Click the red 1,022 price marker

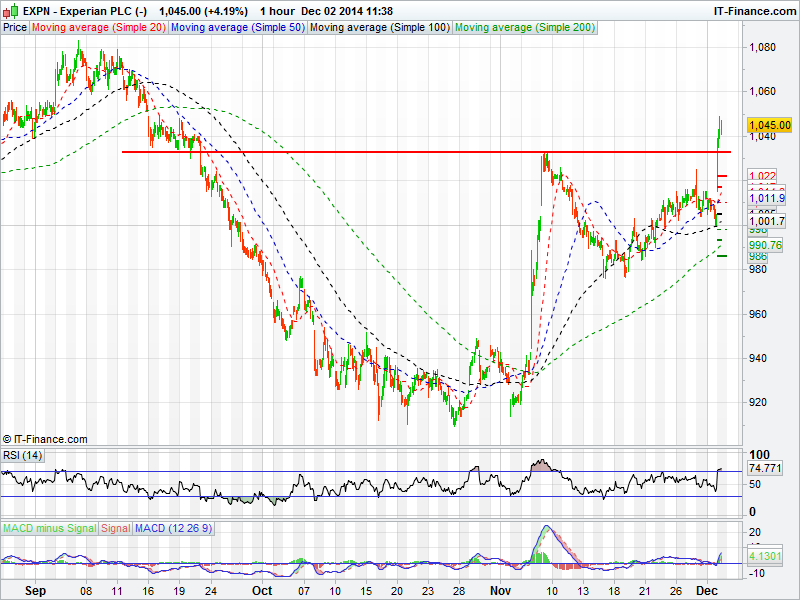coord(763,176)
